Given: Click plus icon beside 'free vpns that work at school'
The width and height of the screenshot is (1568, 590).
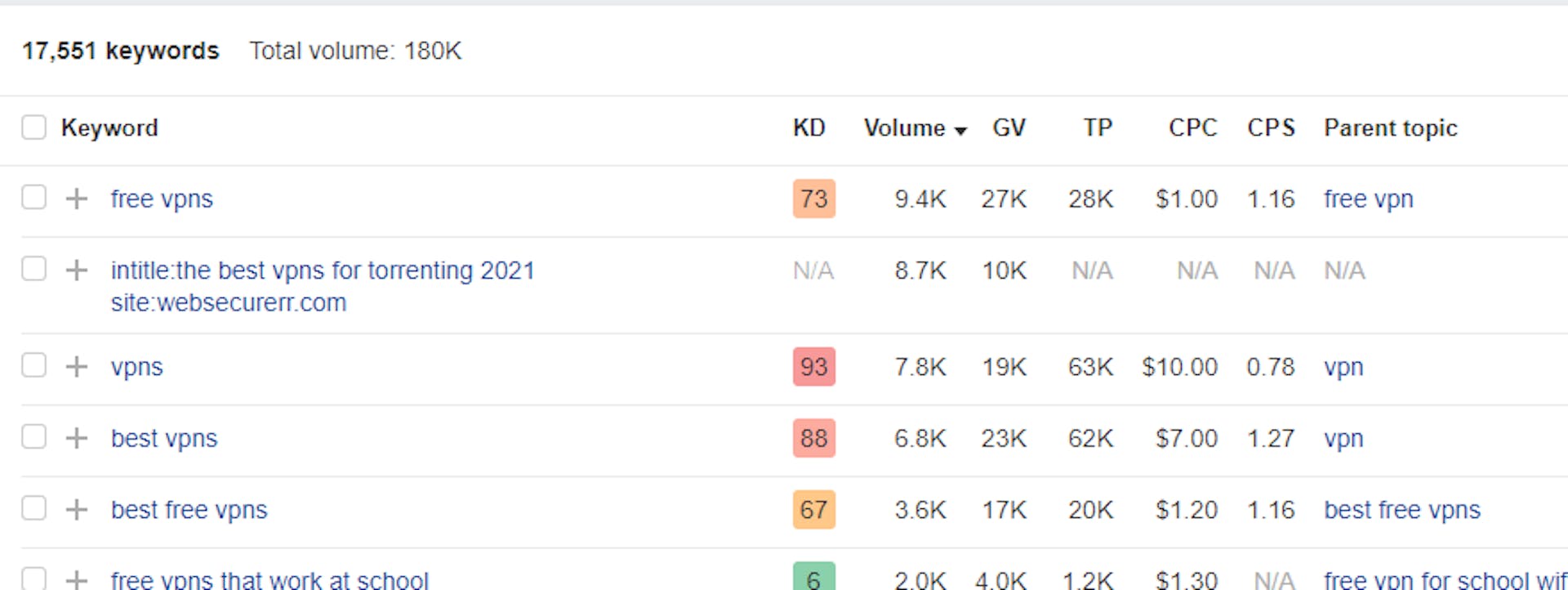Looking at the screenshot, I should click(x=77, y=579).
